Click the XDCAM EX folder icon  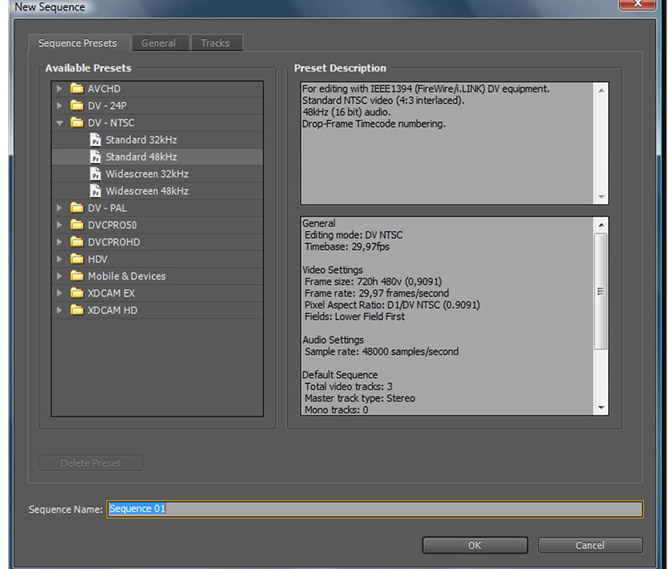coord(77,293)
